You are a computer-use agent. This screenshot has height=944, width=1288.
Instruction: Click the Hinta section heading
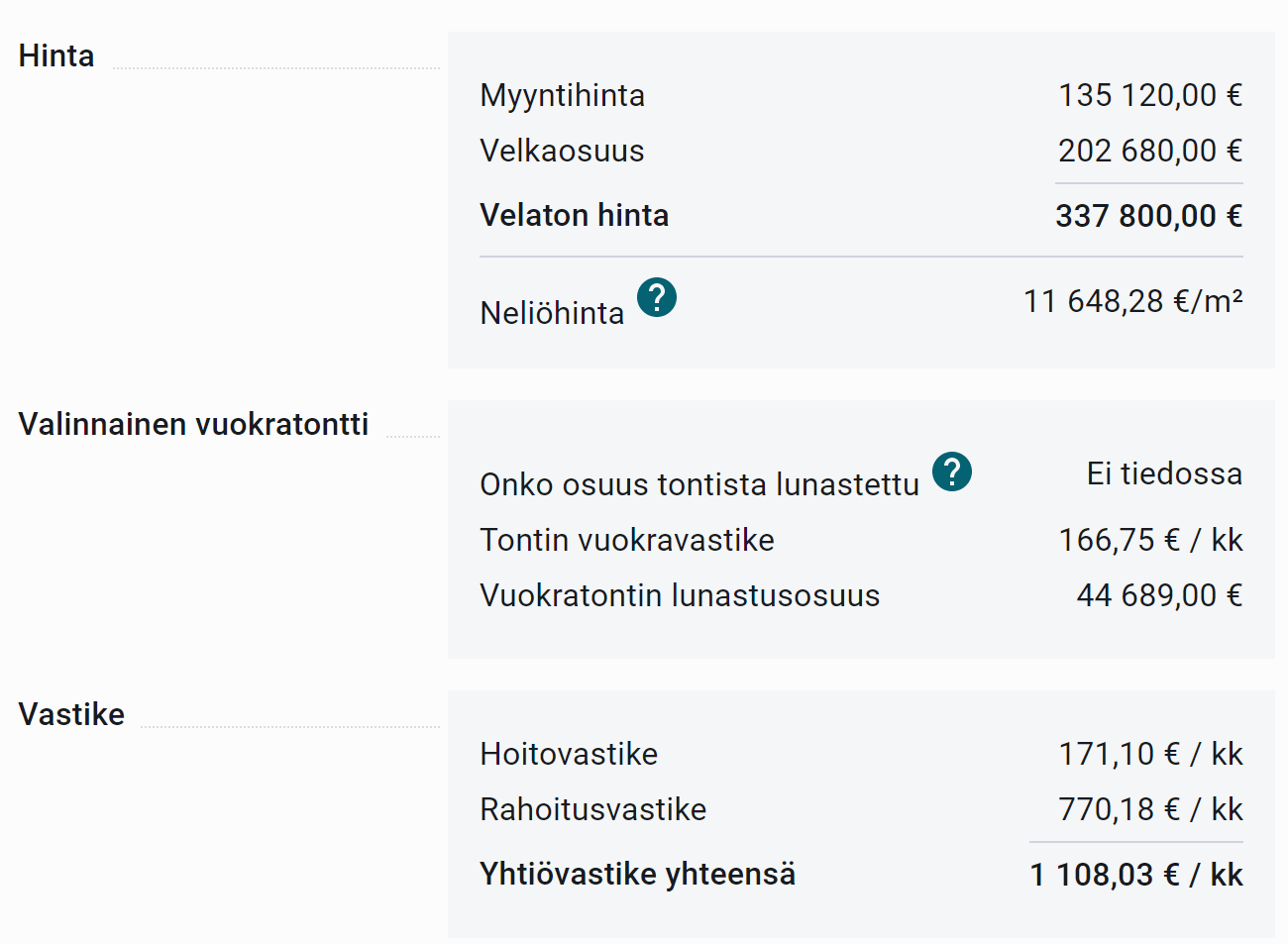[x=56, y=56]
